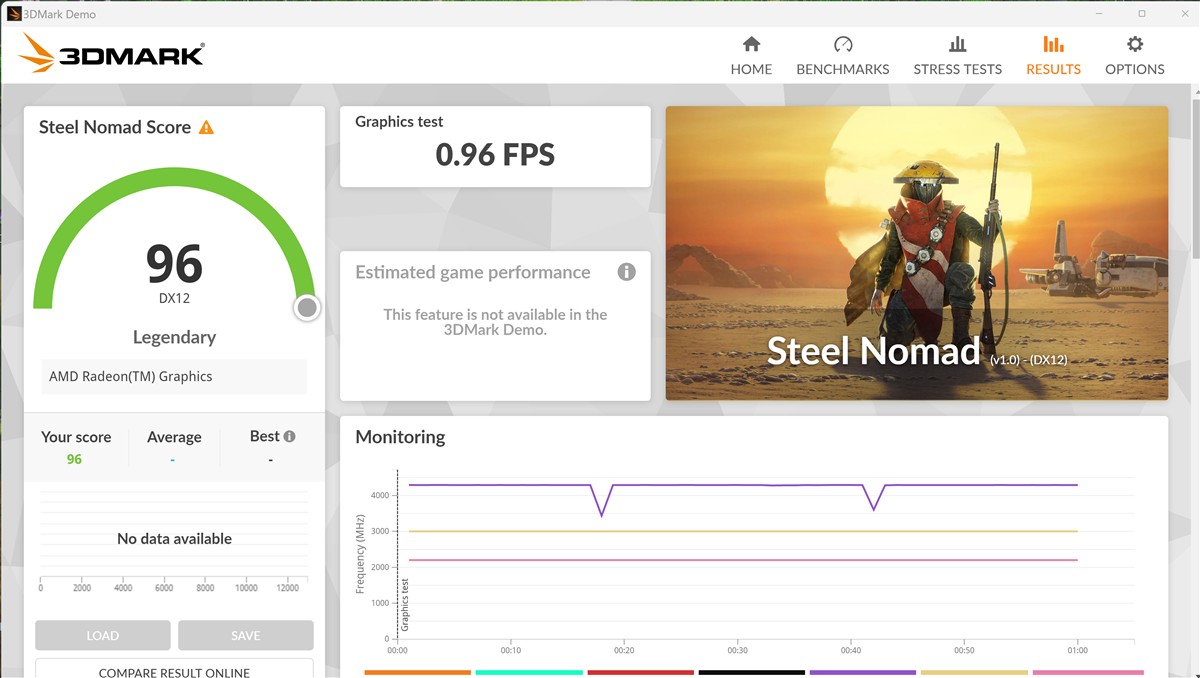Click the 3DMark Demo title bar app icon

click(x=14, y=14)
